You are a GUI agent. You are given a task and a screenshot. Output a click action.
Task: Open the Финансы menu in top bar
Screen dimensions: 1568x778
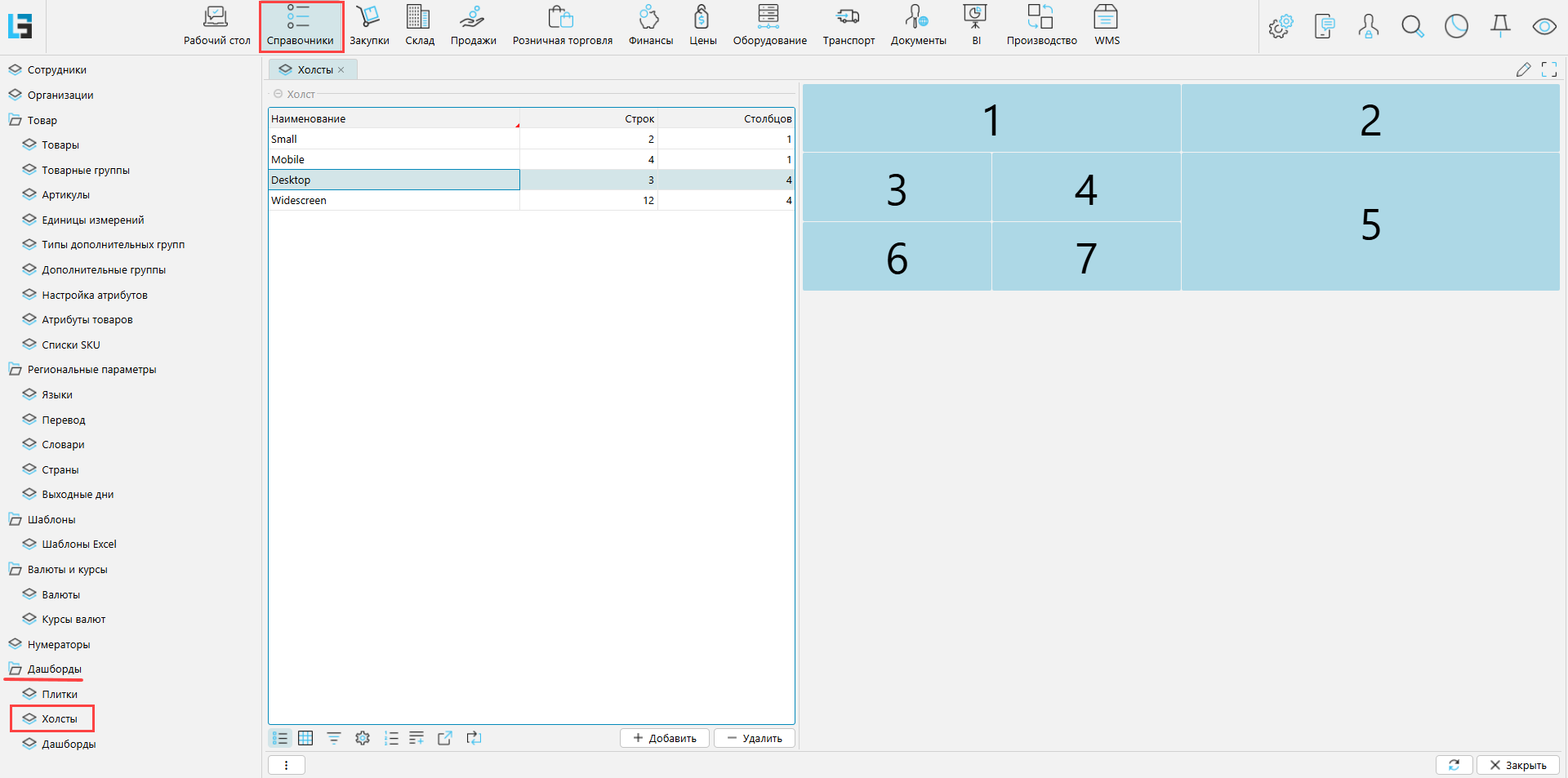point(650,25)
